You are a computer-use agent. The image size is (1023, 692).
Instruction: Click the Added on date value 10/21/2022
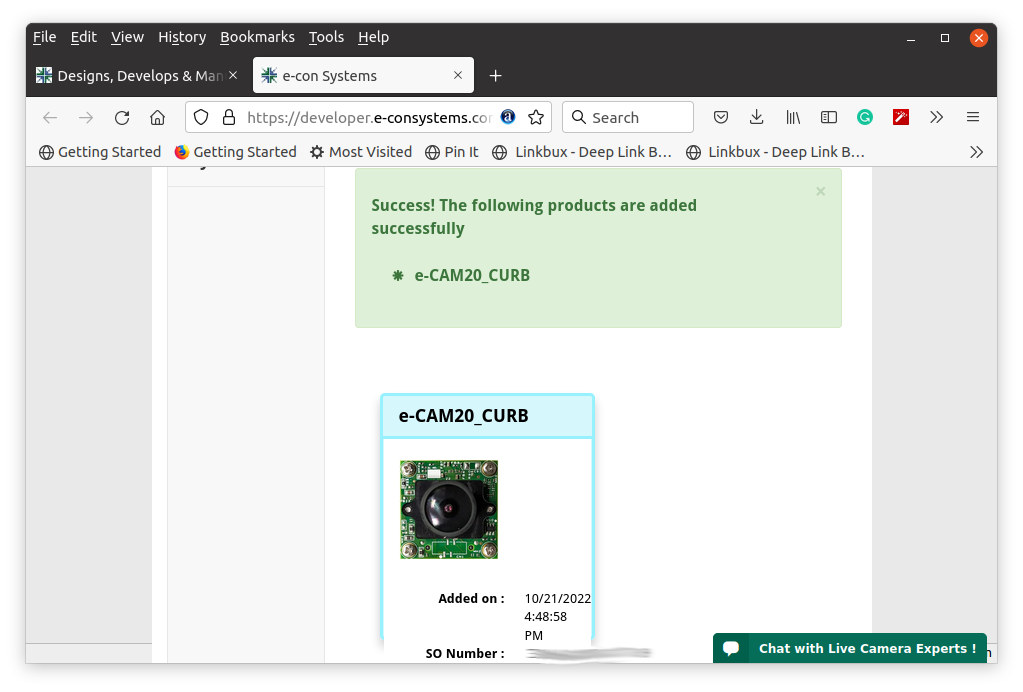[558, 598]
